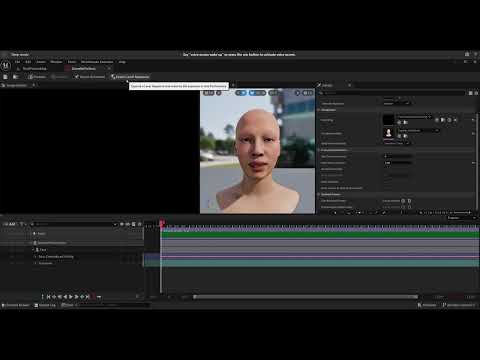Set playback start bracket in Sequencer
Screen dimensions: 480x360
pos(42,297)
